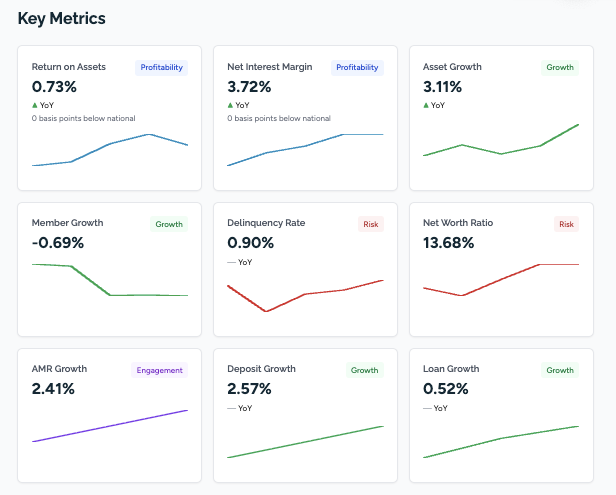Click the YoY dash indicator under Loan Growth
The height and width of the screenshot is (495, 616).
pyautogui.click(x=428, y=408)
